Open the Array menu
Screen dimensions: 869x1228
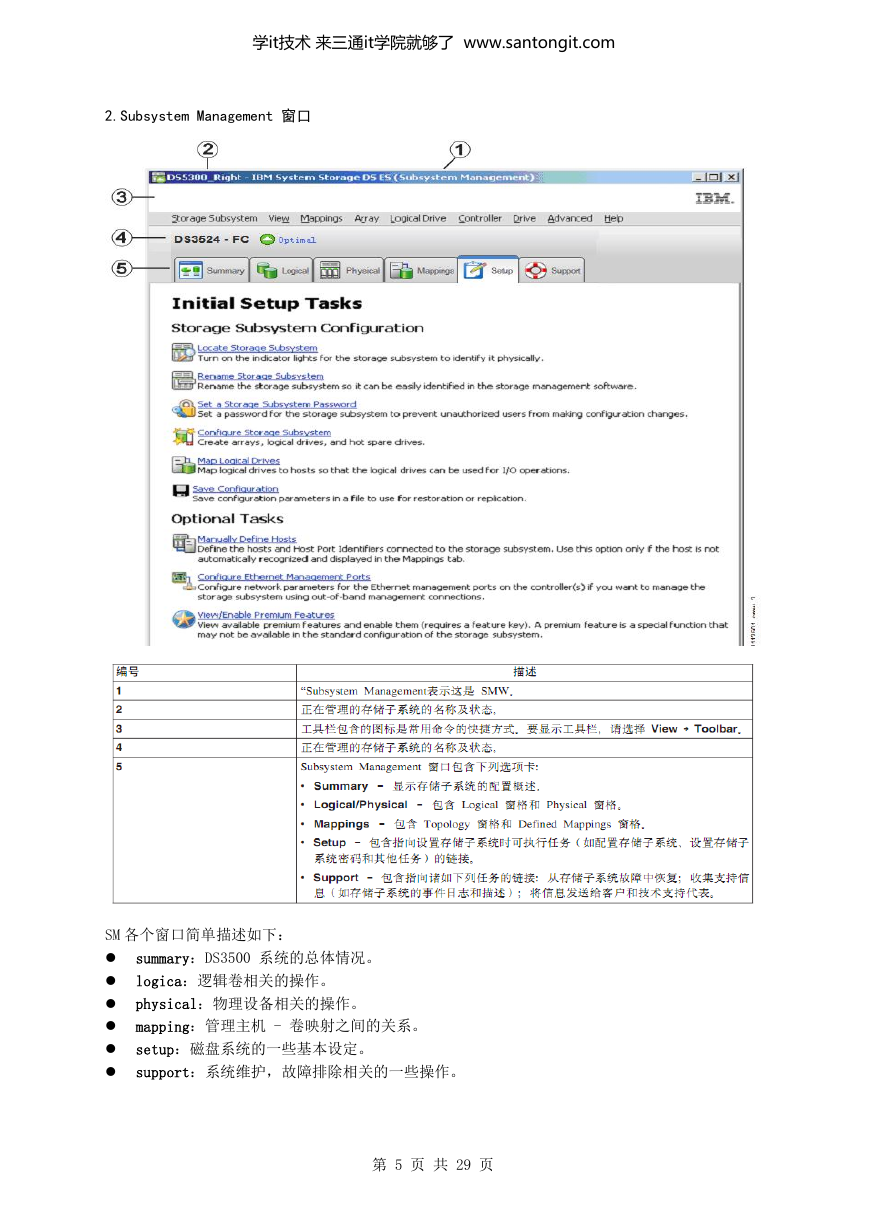click(x=367, y=218)
